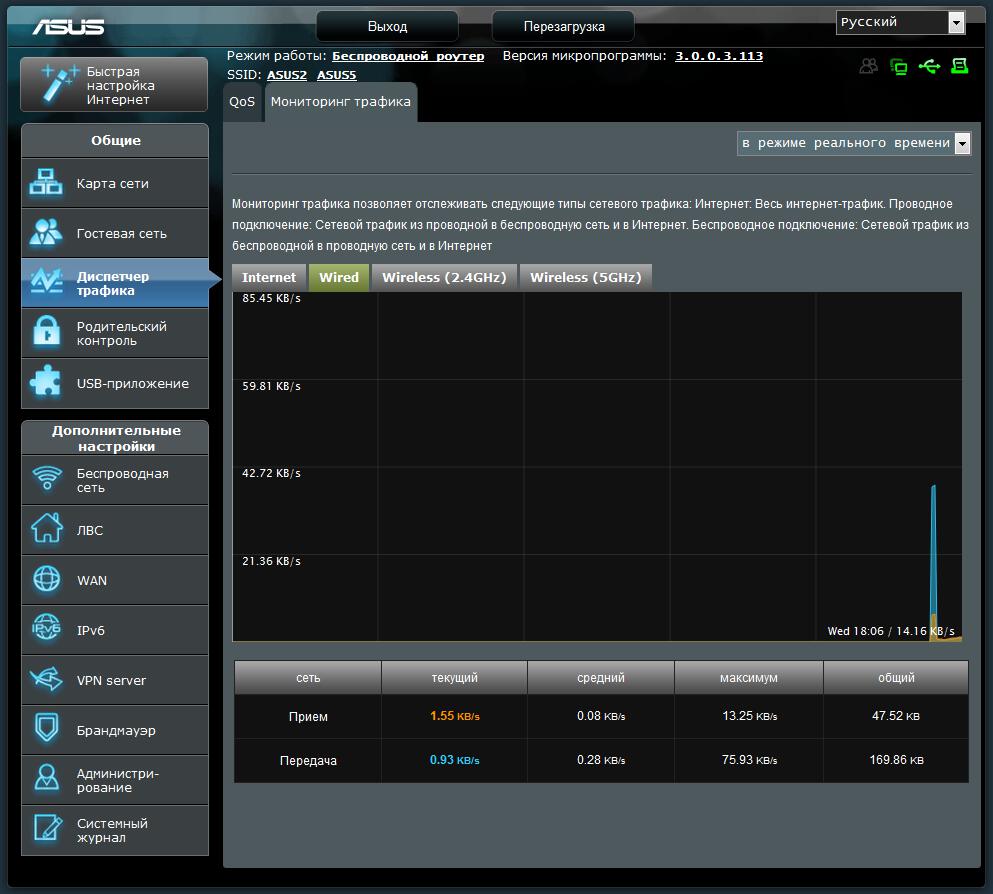Open Quick Internet Setup wand icon
Screen dimensions: 993x894
(58, 83)
